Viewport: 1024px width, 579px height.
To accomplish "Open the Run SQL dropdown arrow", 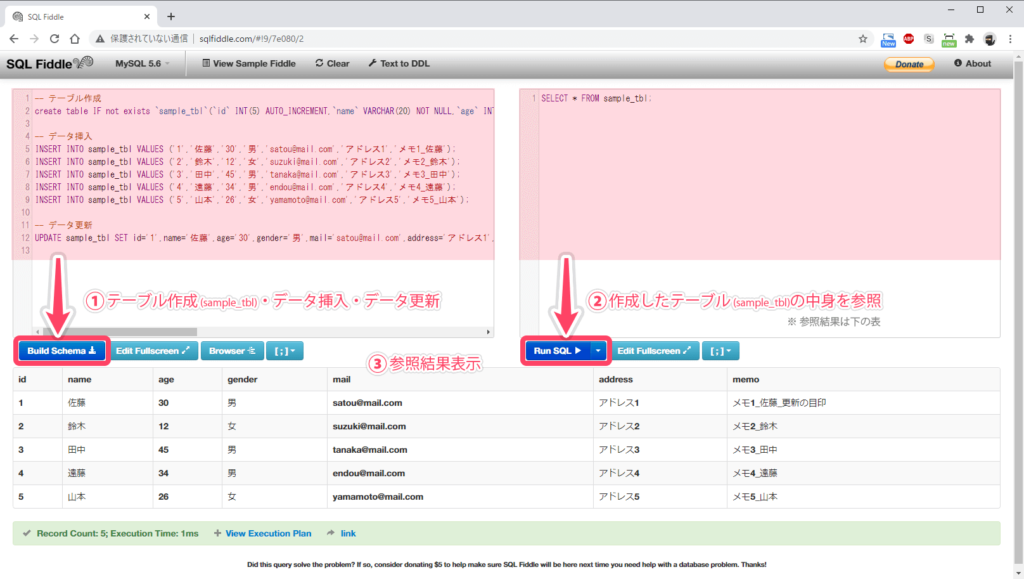I will point(598,351).
